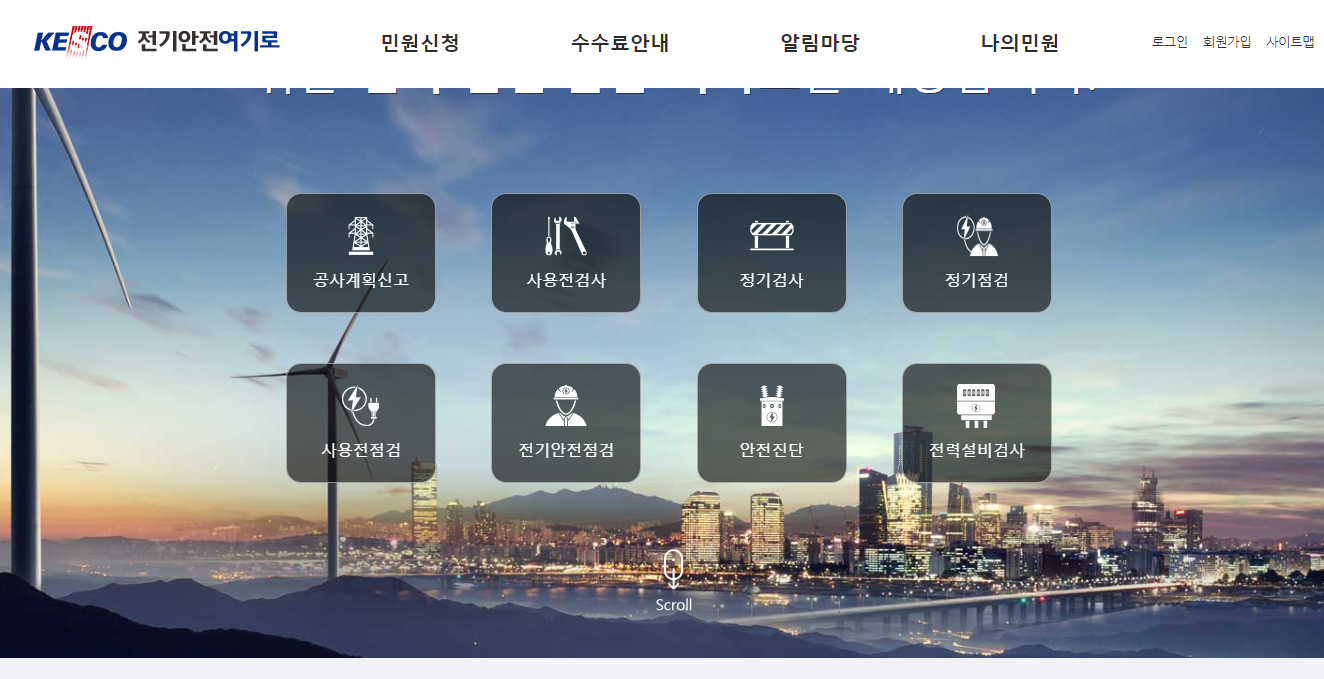Open the 사이트맵 page

[1292, 41]
